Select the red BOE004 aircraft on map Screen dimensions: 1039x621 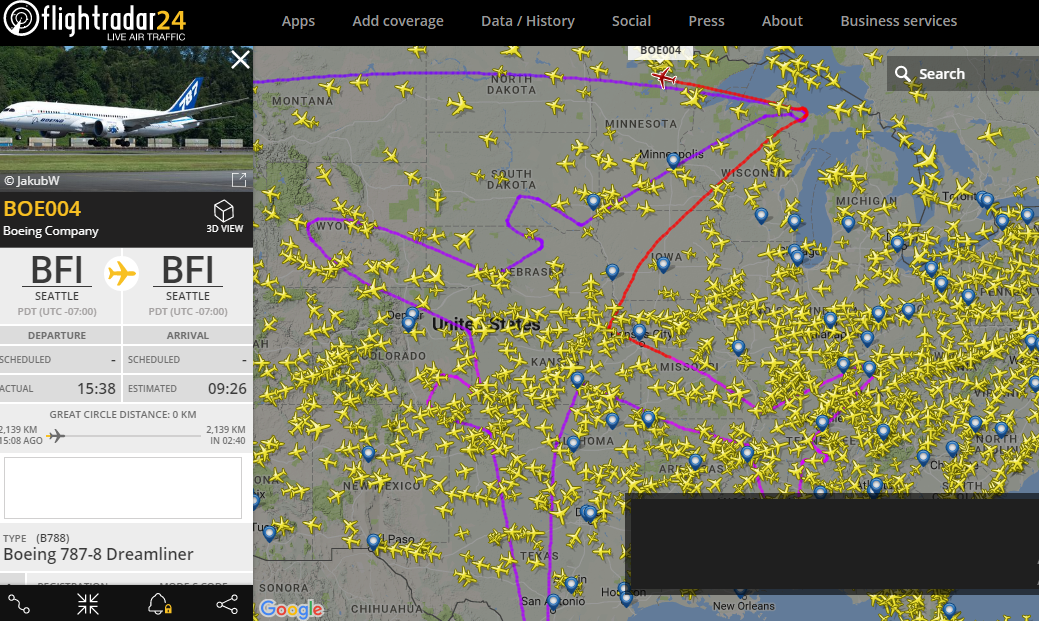(663, 78)
